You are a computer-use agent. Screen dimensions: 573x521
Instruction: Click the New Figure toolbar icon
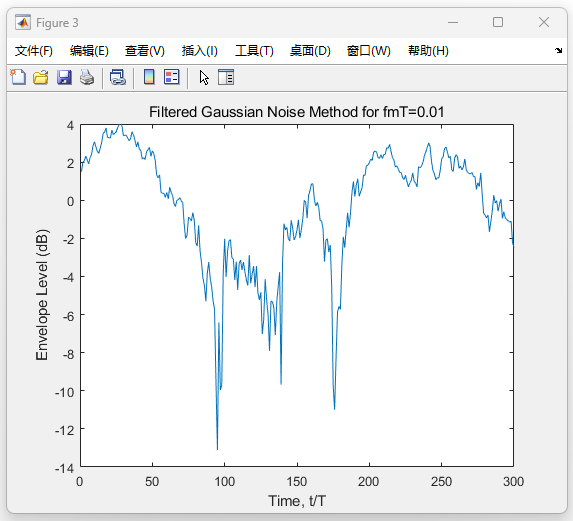(18, 77)
